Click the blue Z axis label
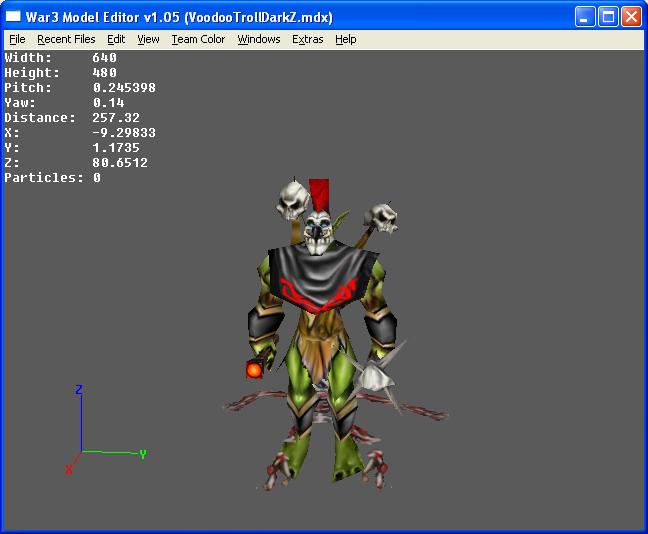The height and width of the screenshot is (534, 648). 79,389
